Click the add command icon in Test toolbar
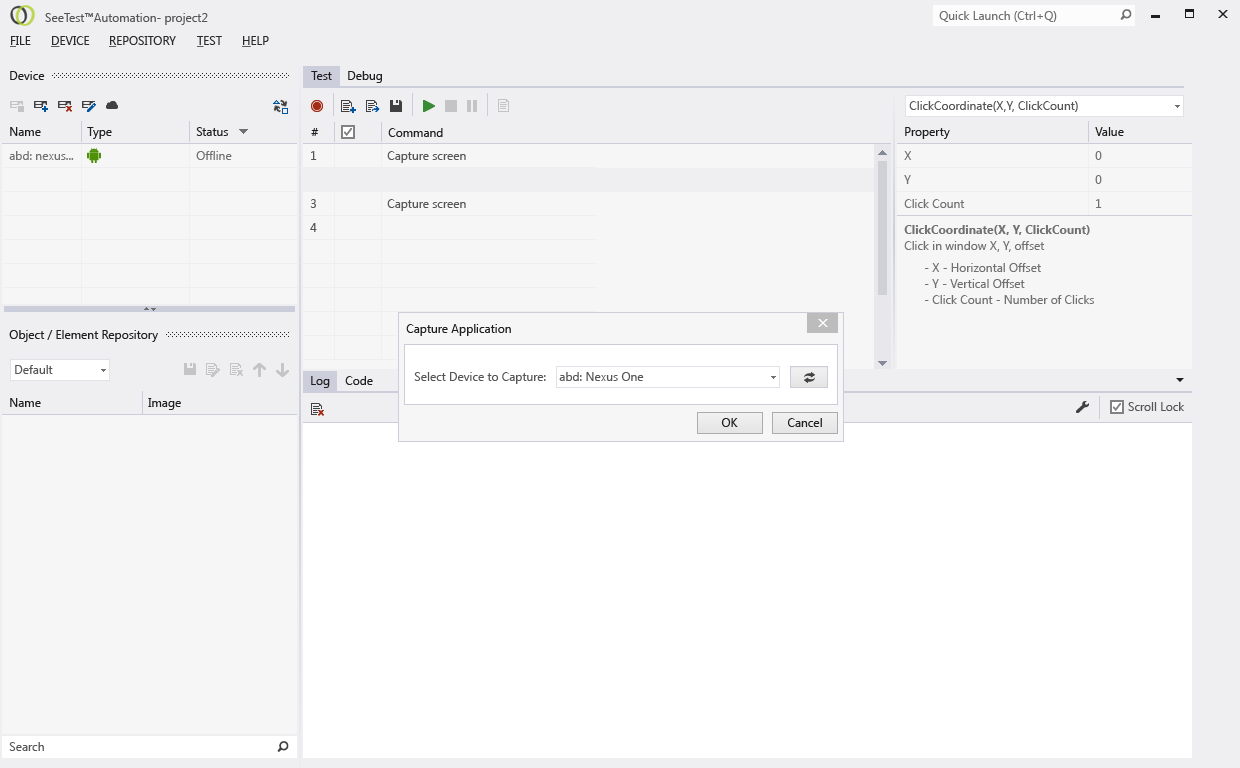This screenshot has width=1240, height=768. click(348, 106)
